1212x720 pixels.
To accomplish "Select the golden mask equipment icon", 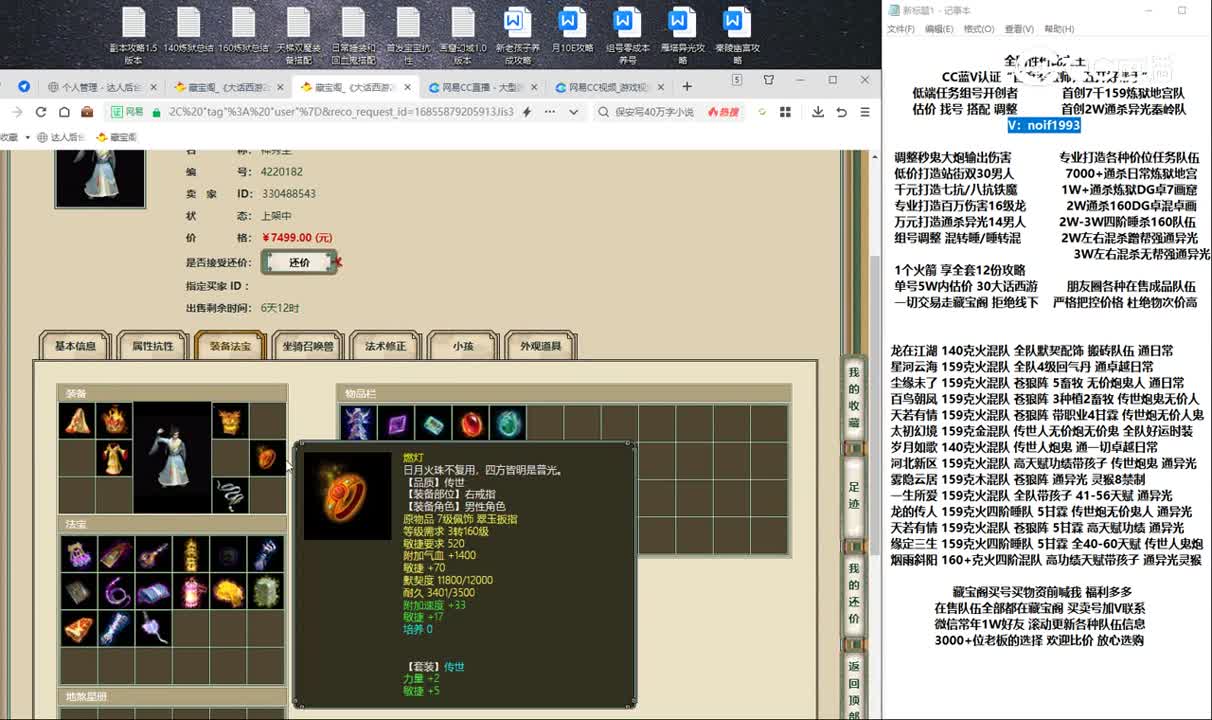I will point(230,421).
